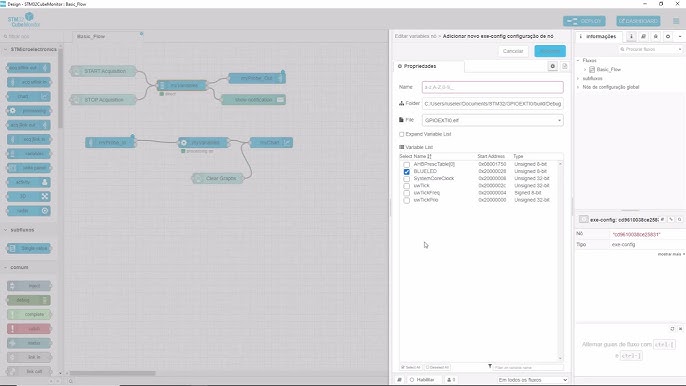Viewport: 686px width, 386px height.
Task: Check the SystemCoreClock variable checkbox
Action: (x=406, y=179)
